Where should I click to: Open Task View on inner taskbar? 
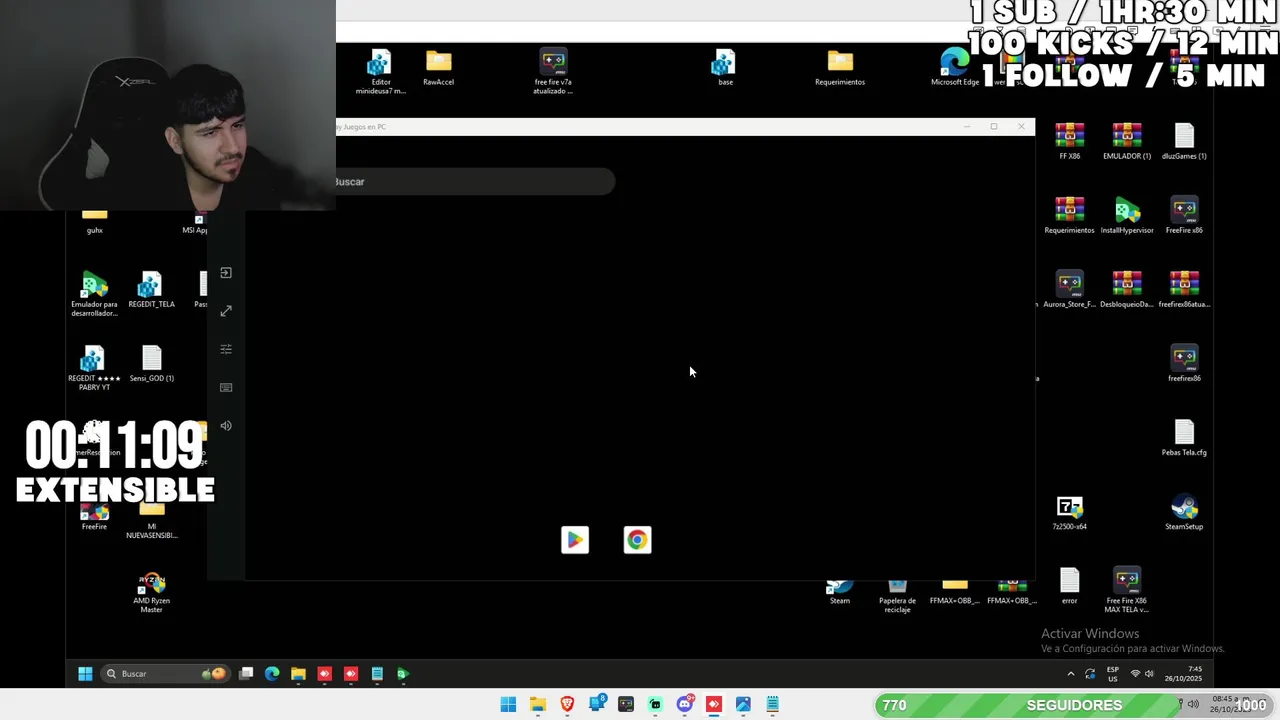246,674
